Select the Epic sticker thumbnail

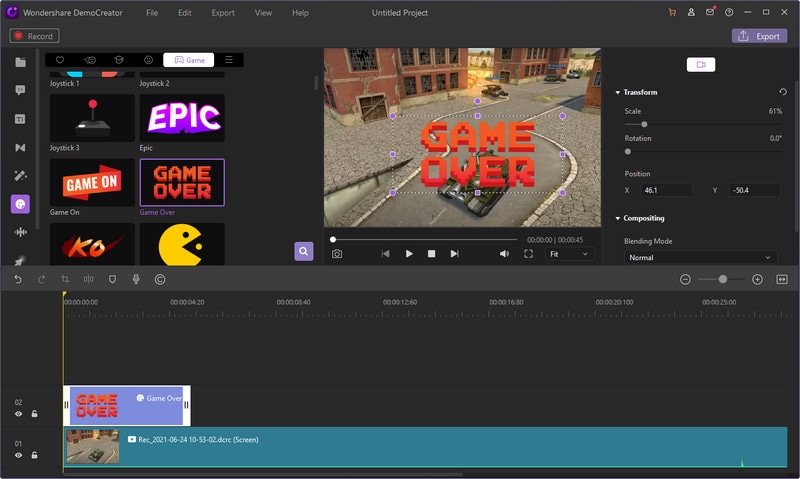[182, 118]
